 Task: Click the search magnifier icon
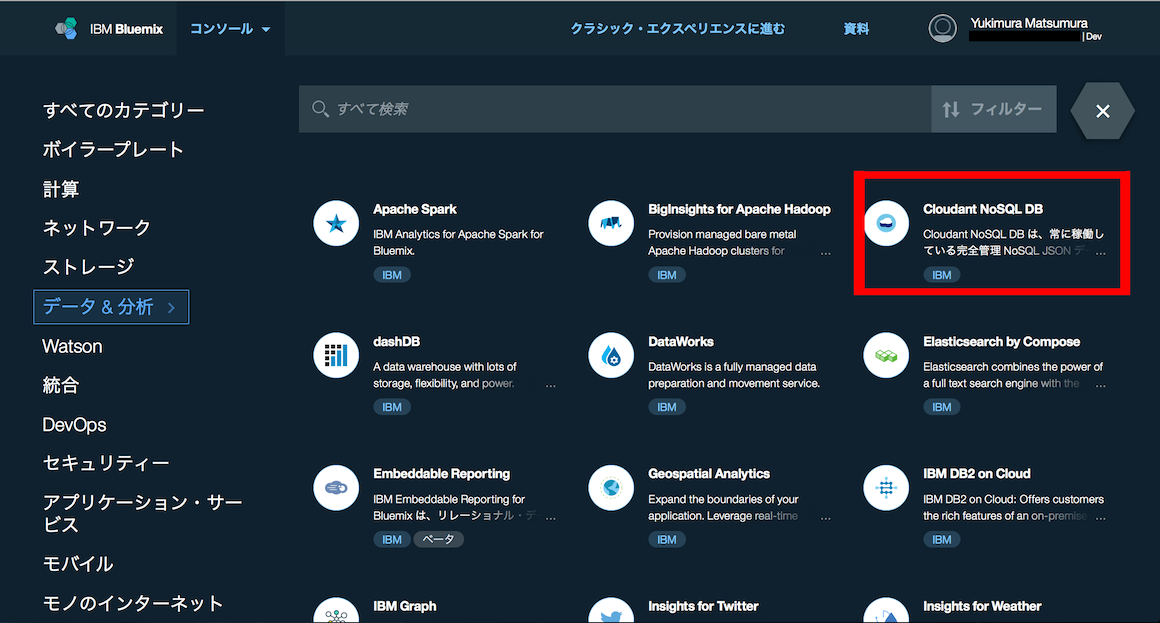click(x=320, y=109)
